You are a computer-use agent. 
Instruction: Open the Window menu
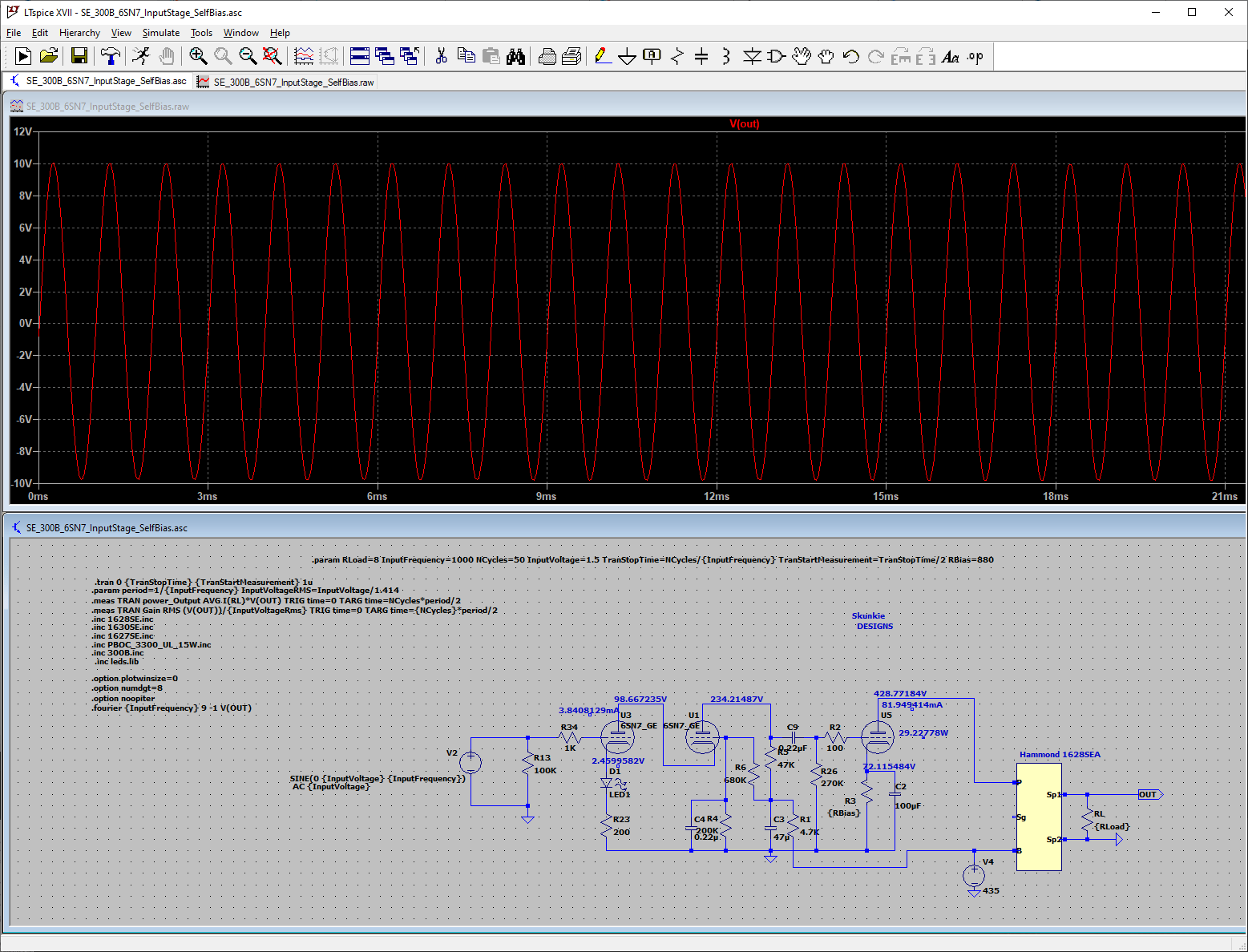point(241,33)
